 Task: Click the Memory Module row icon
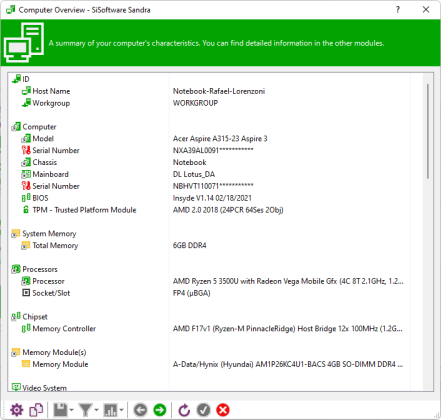[26, 364]
